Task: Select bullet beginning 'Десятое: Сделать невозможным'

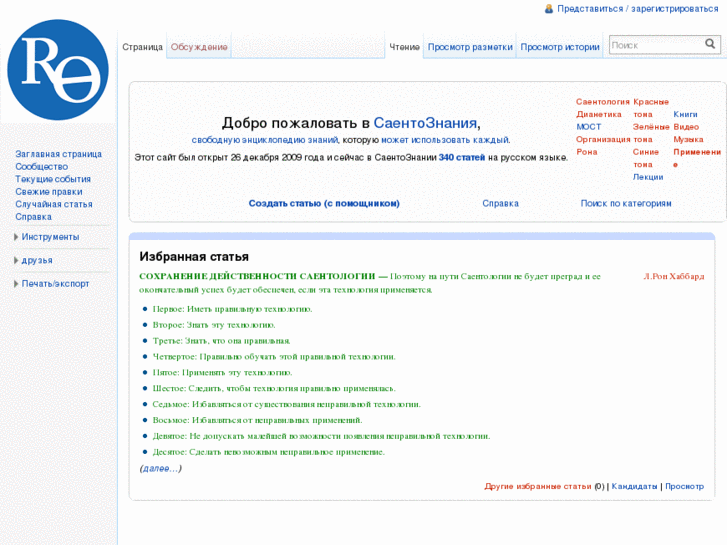Action: pyautogui.click(x=268, y=452)
